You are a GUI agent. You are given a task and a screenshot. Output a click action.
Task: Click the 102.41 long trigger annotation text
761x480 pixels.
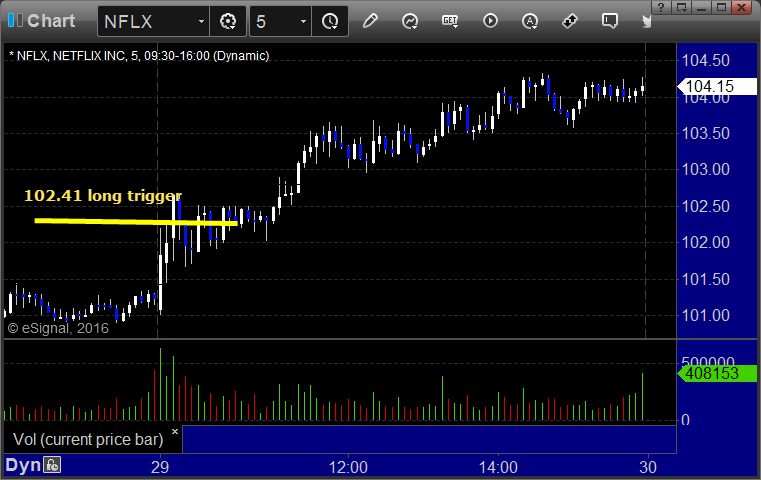coord(102,196)
